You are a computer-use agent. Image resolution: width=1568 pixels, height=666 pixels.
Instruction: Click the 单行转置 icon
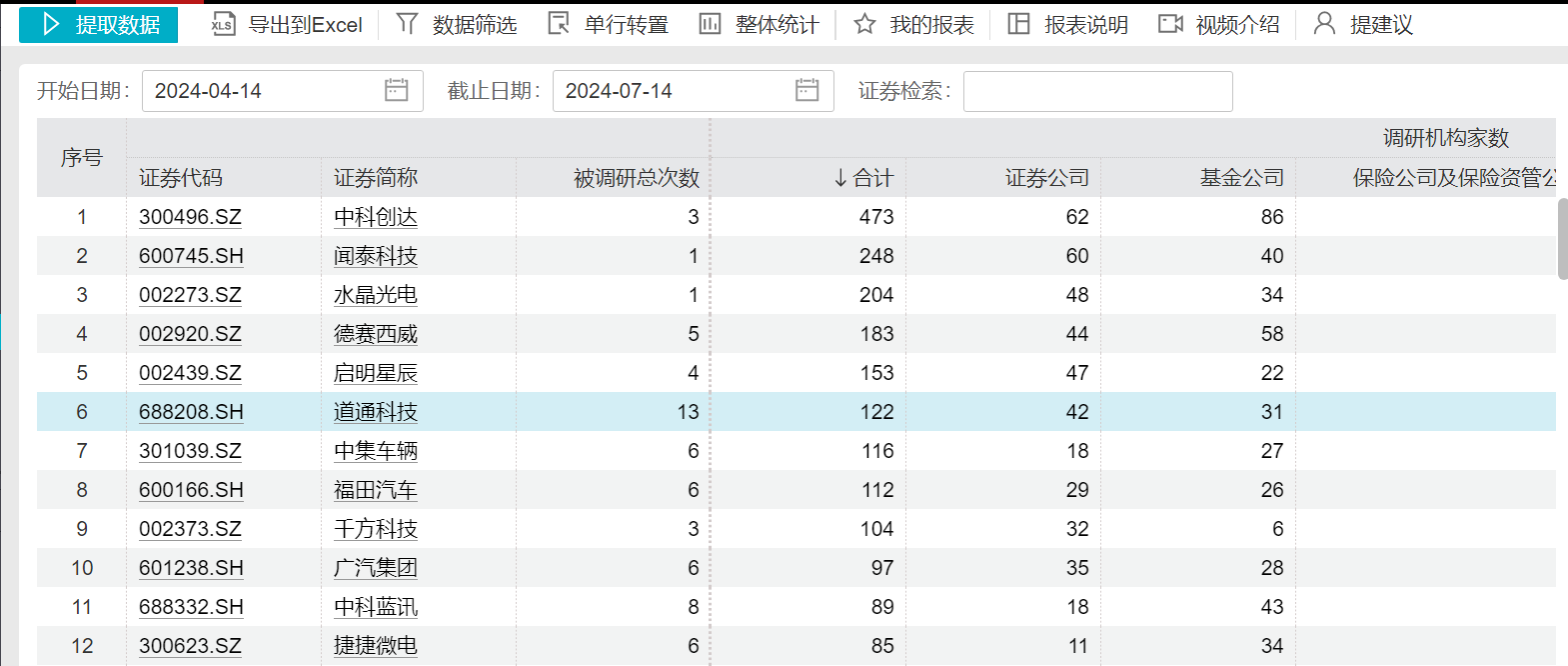559,24
